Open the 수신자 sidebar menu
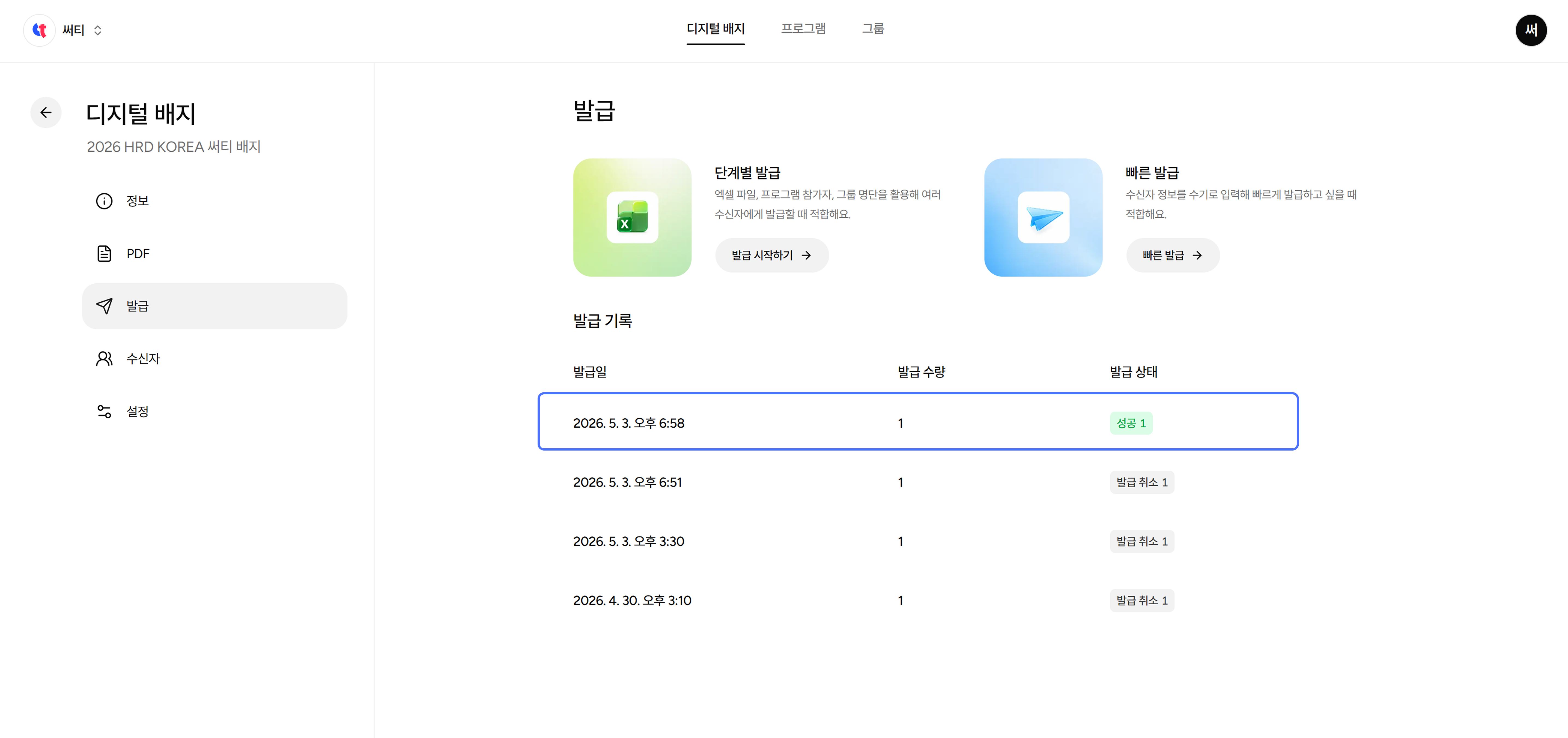 point(214,359)
